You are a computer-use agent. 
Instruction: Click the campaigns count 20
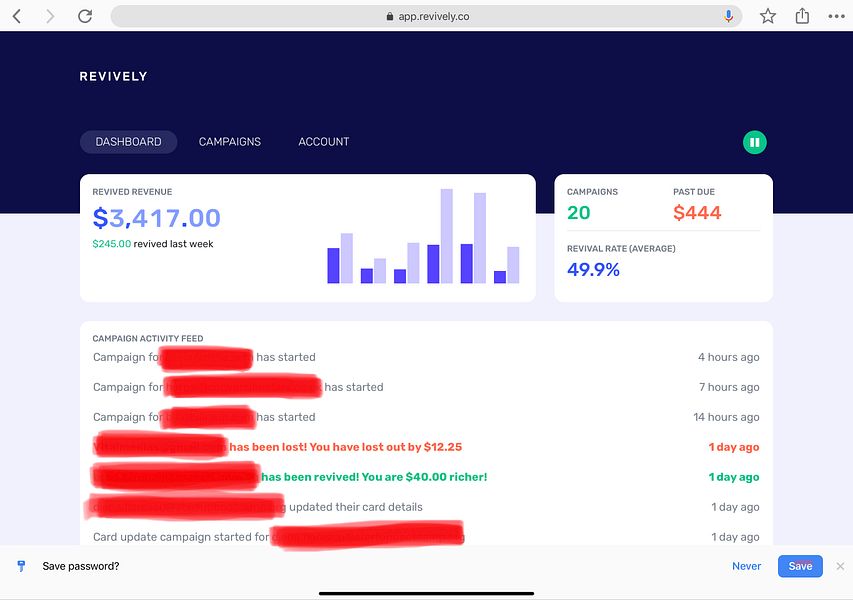click(578, 213)
